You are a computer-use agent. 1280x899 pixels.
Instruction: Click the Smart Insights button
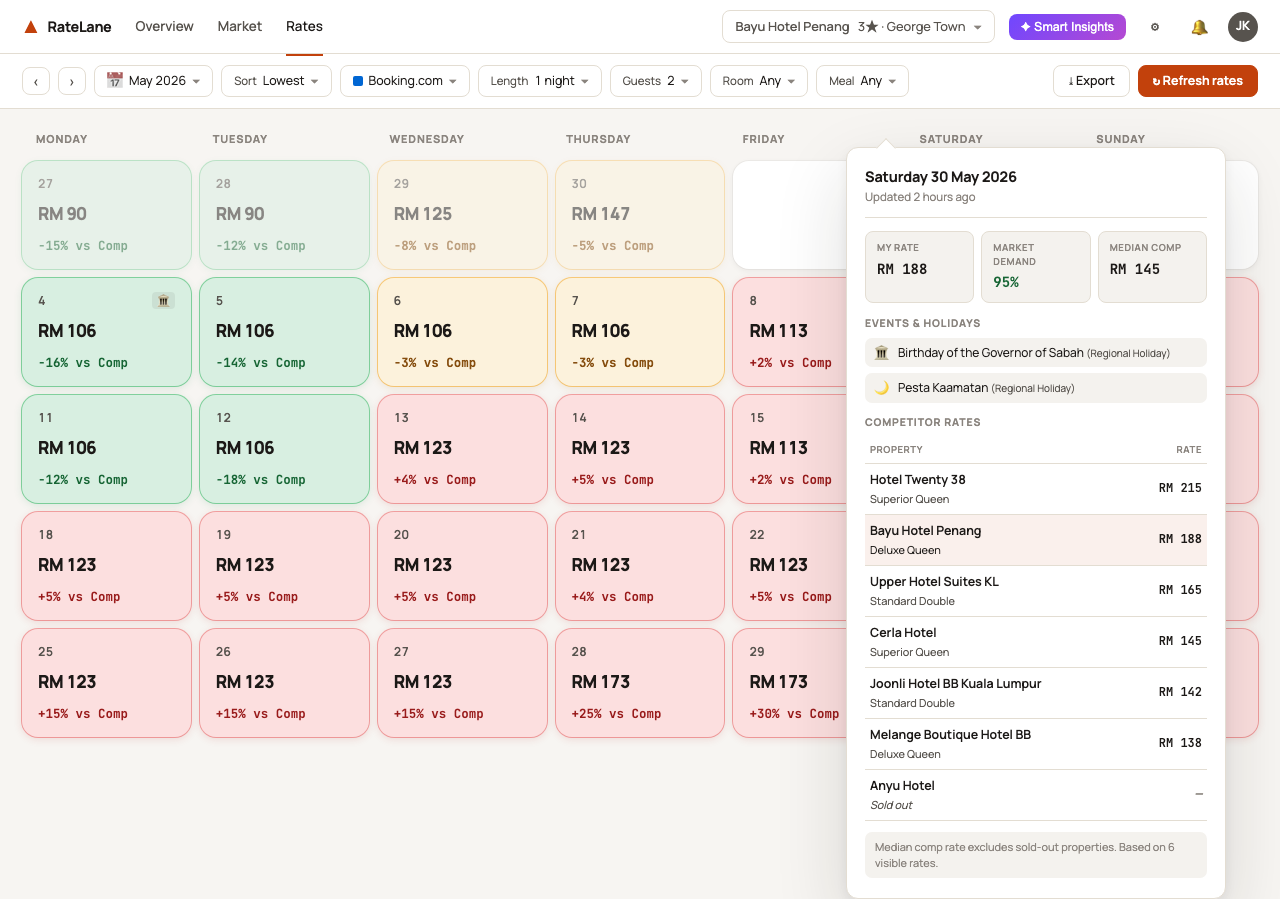(x=1067, y=27)
